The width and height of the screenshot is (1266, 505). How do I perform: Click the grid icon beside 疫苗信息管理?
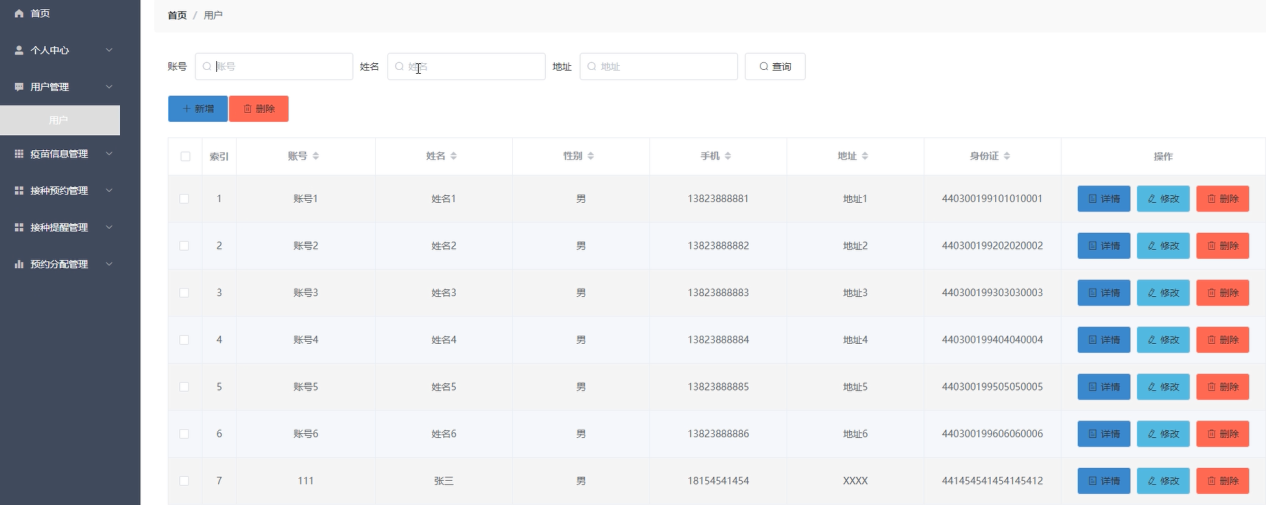[x=19, y=154]
